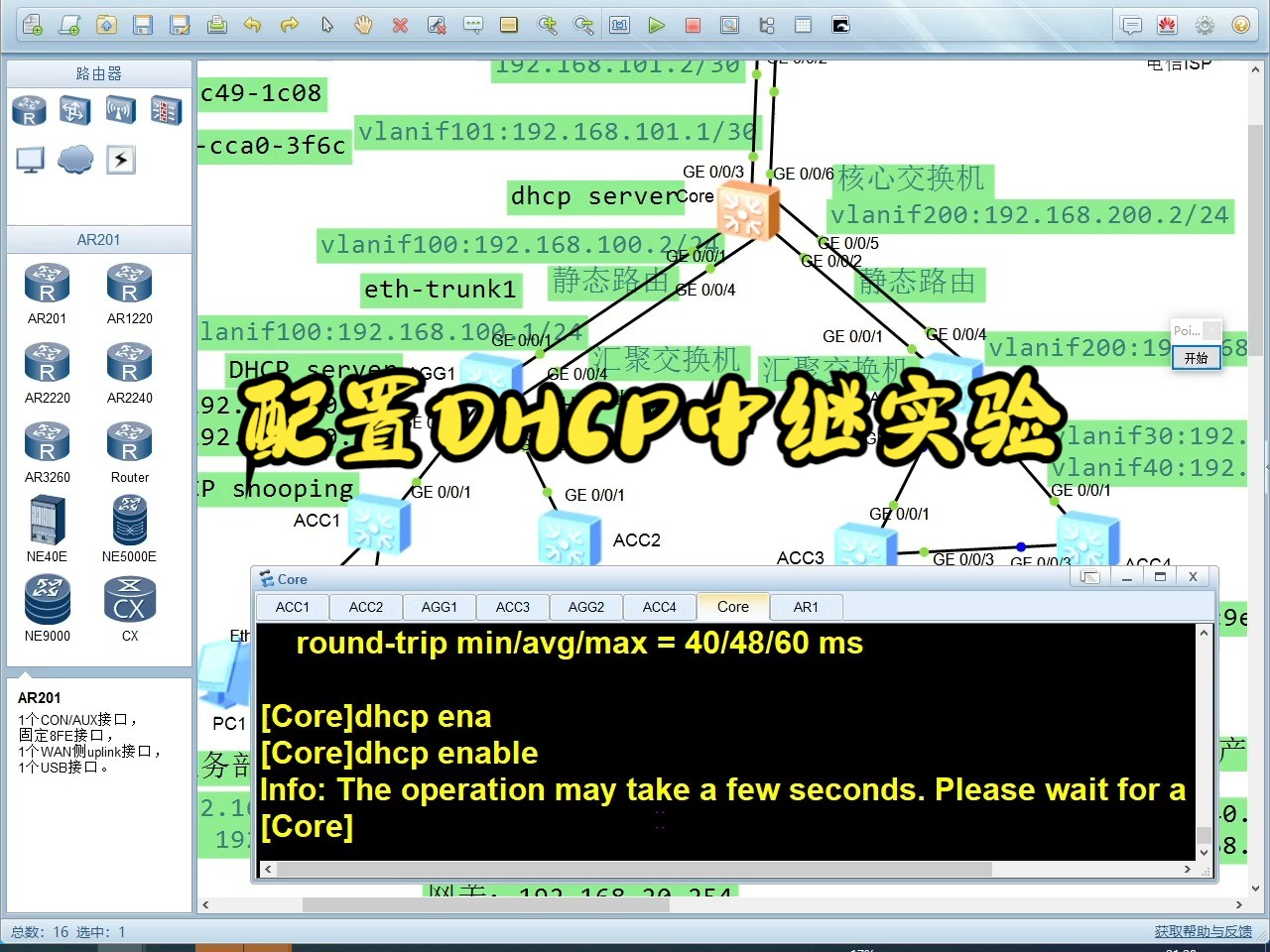1270x952 pixels.
Task: Switch to the ACC3 console tab
Action: [513, 607]
